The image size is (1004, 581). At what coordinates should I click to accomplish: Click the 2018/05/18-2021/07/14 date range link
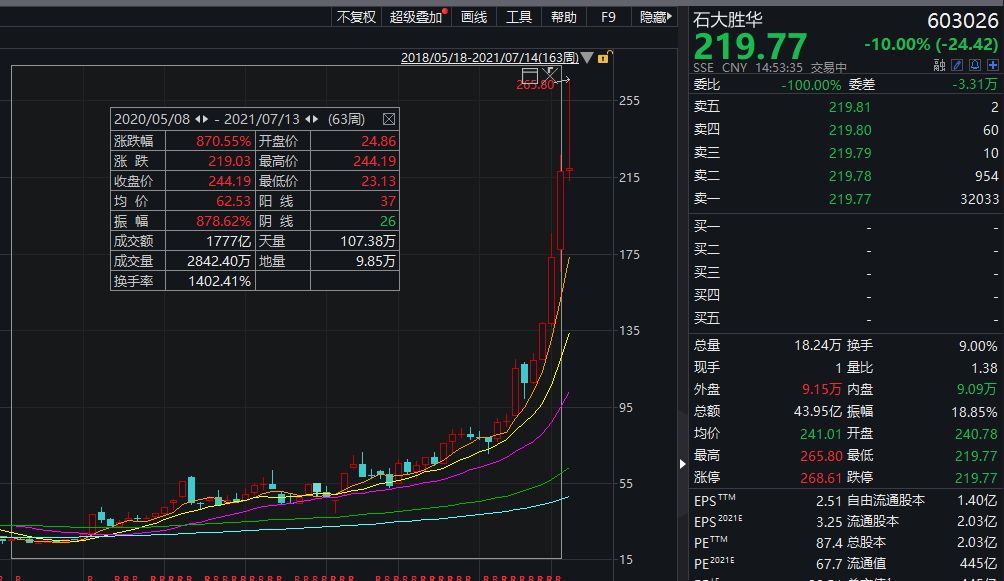point(489,58)
